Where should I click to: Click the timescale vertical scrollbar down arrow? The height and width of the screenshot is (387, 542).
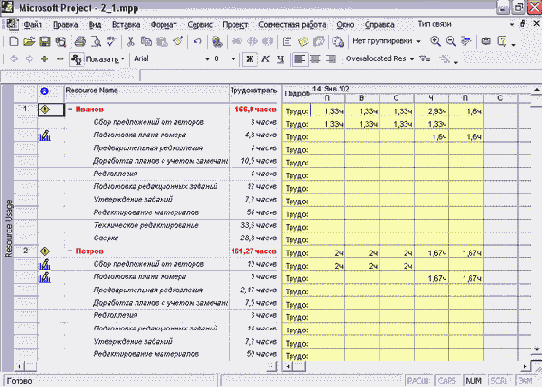click(536, 350)
